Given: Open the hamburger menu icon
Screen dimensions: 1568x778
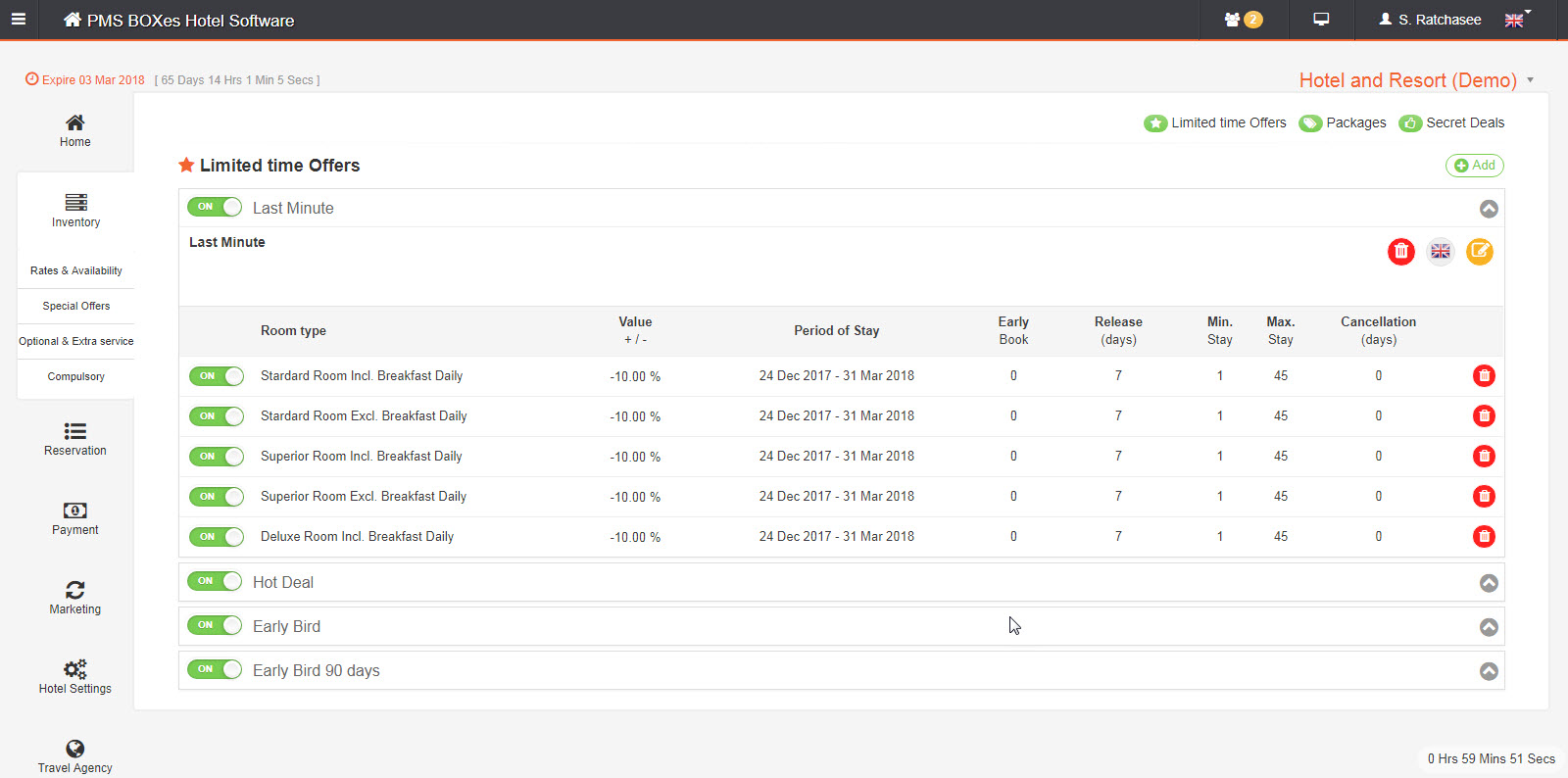Looking at the screenshot, I should [19, 20].
